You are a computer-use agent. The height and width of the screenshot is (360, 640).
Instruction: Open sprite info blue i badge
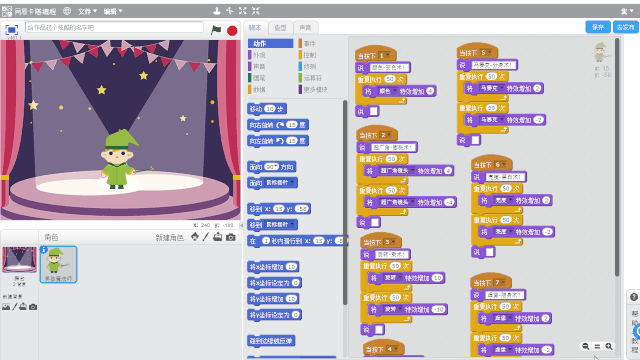point(44,249)
